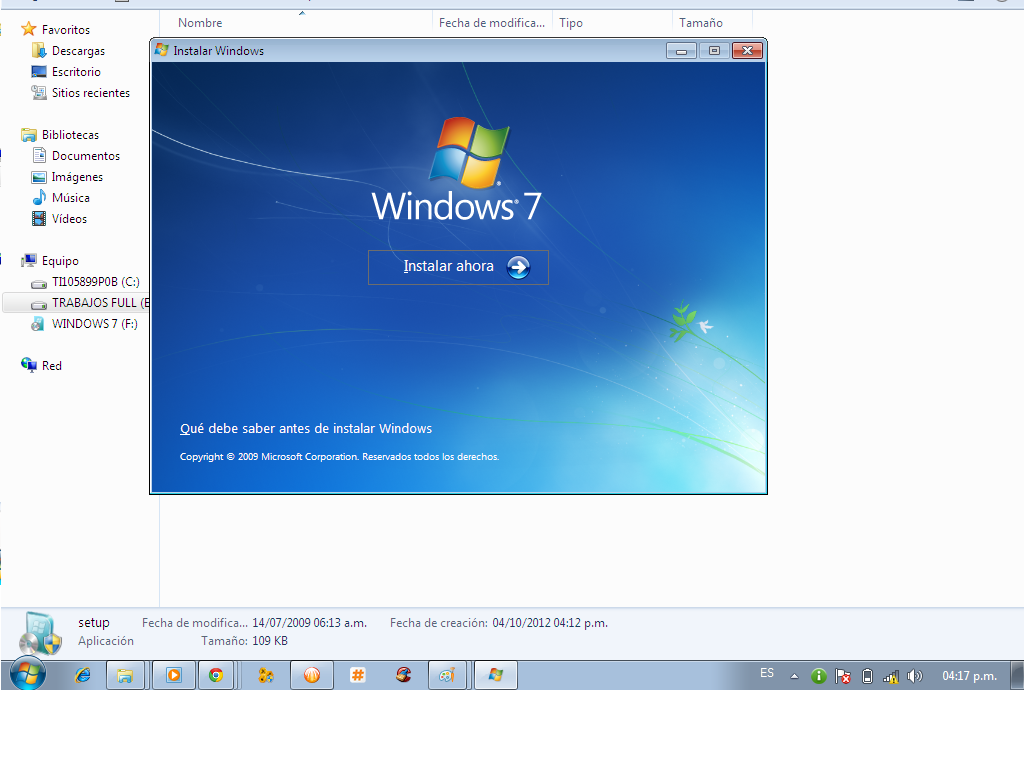Show hidden system tray icons
This screenshot has height=768, width=1024.
pos(794,676)
